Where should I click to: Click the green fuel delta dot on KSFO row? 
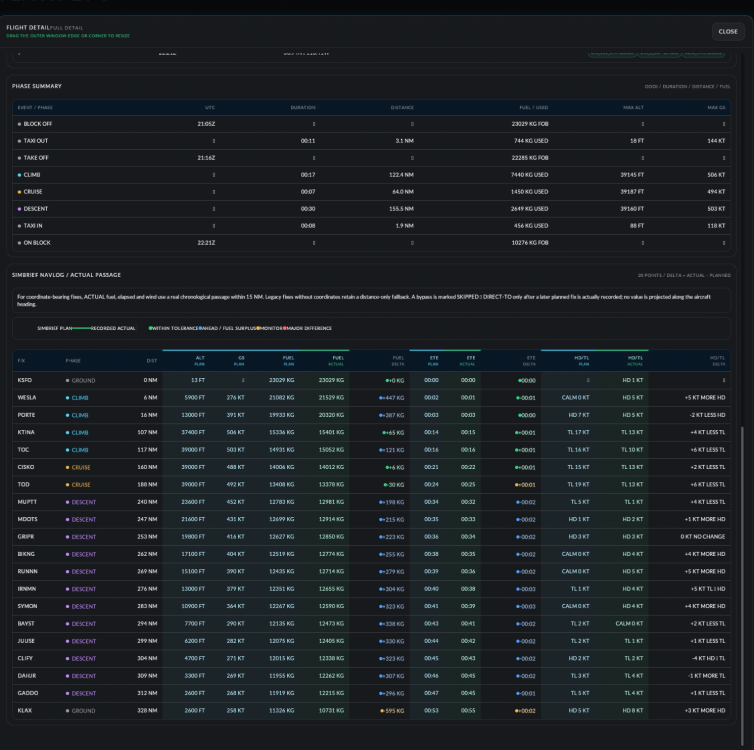tap(387, 380)
